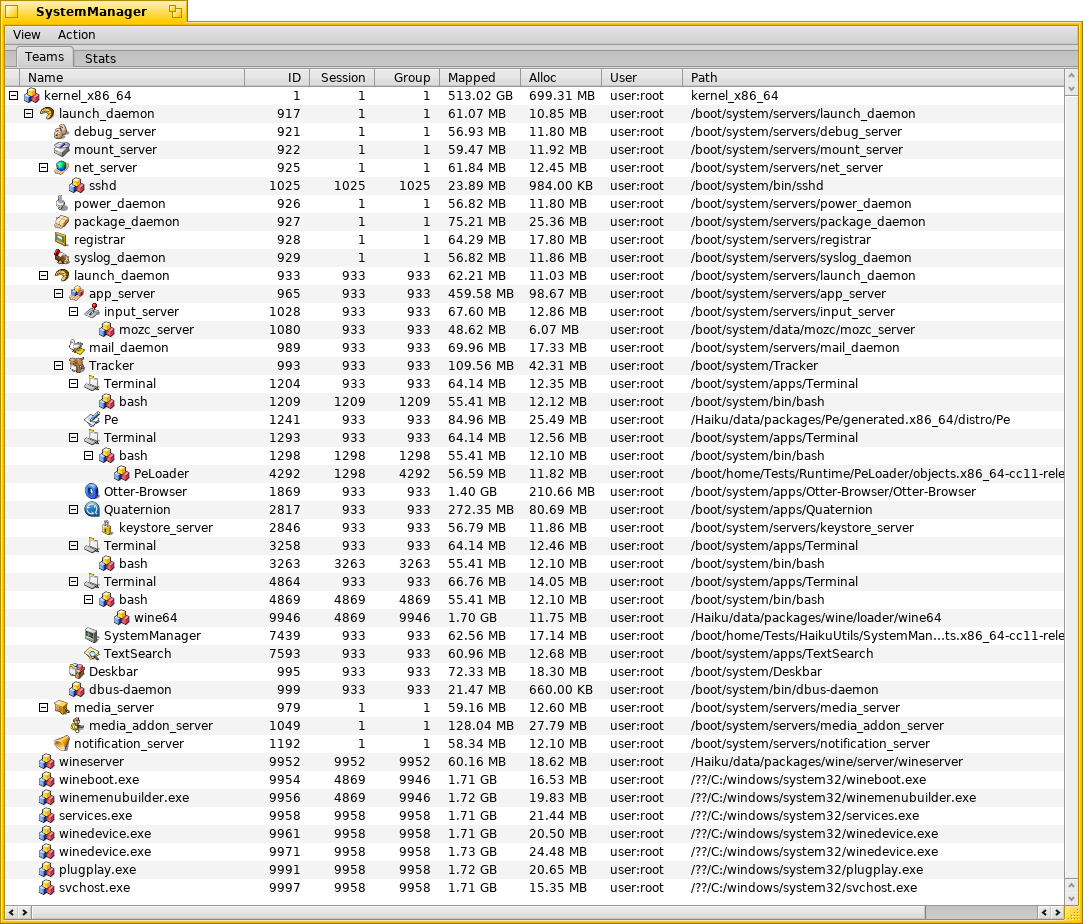Open the View menu

(x=26, y=35)
